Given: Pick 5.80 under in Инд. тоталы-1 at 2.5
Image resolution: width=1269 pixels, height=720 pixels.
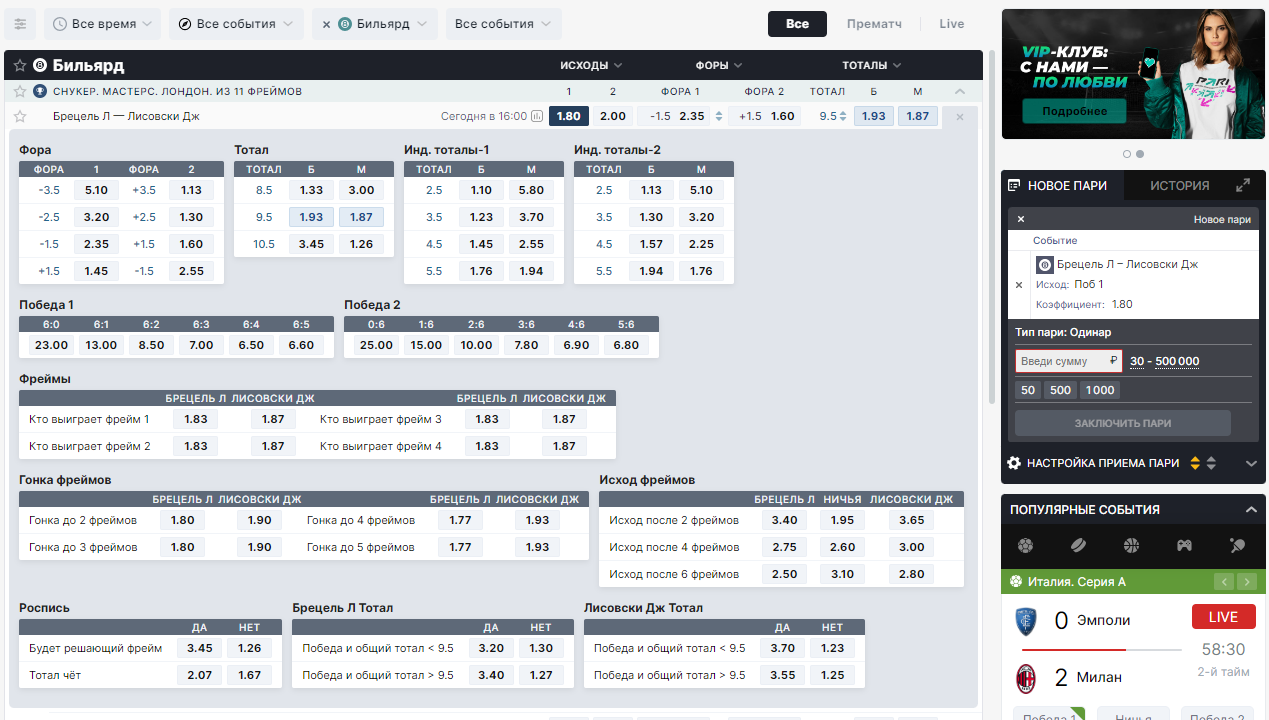Looking at the screenshot, I should click(x=531, y=190).
